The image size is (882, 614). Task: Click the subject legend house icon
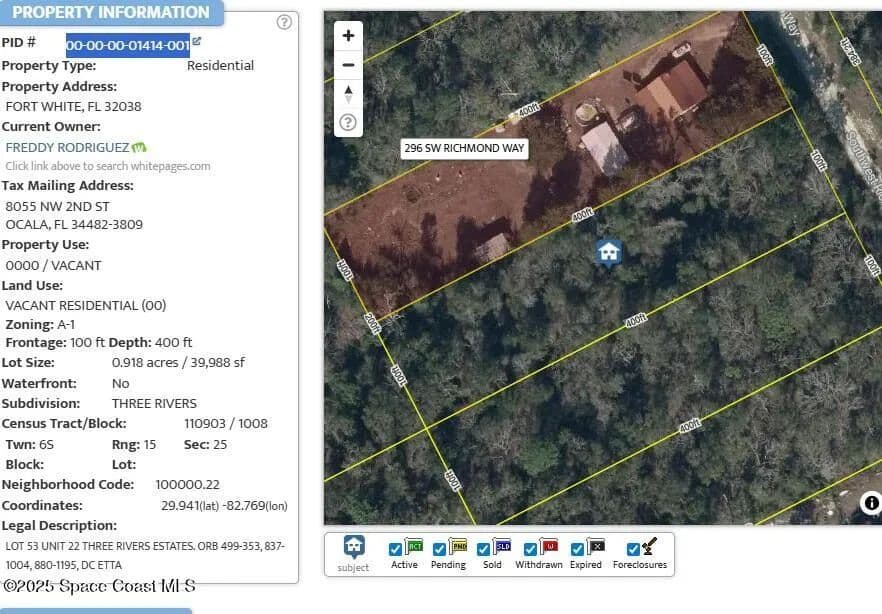(353, 547)
